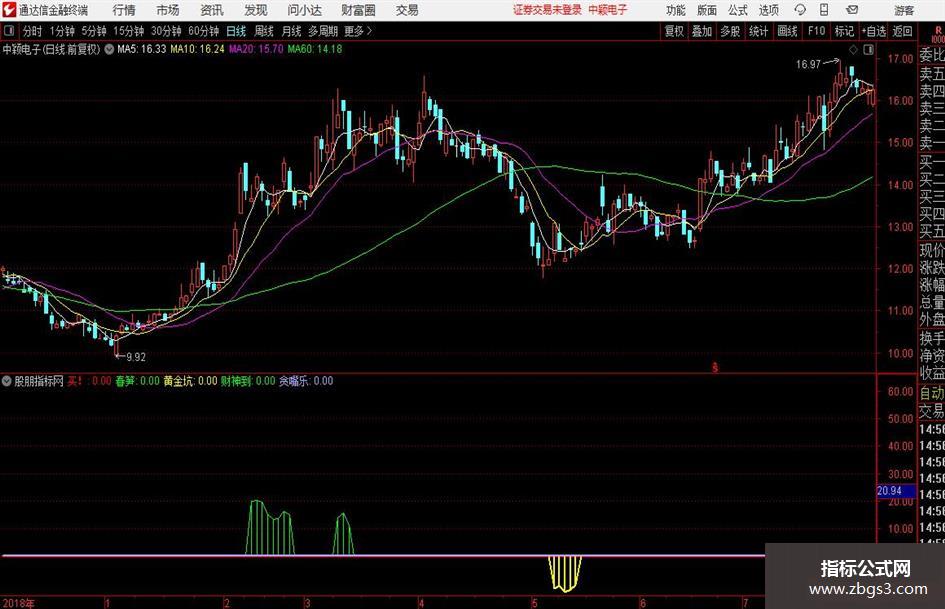Screen dimensions: 945x609
Task: Open the 问小达 menu
Action: click(304, 10)
